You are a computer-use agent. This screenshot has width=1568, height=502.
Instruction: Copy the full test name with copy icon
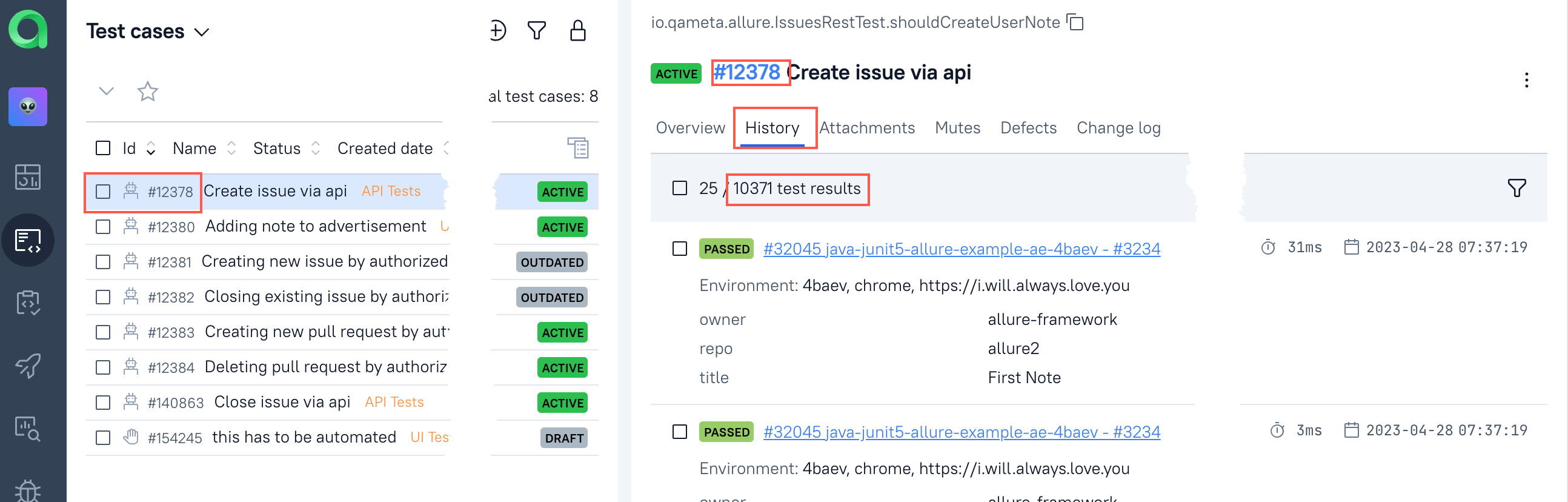pyautogui.click(x=1075, y=22)
